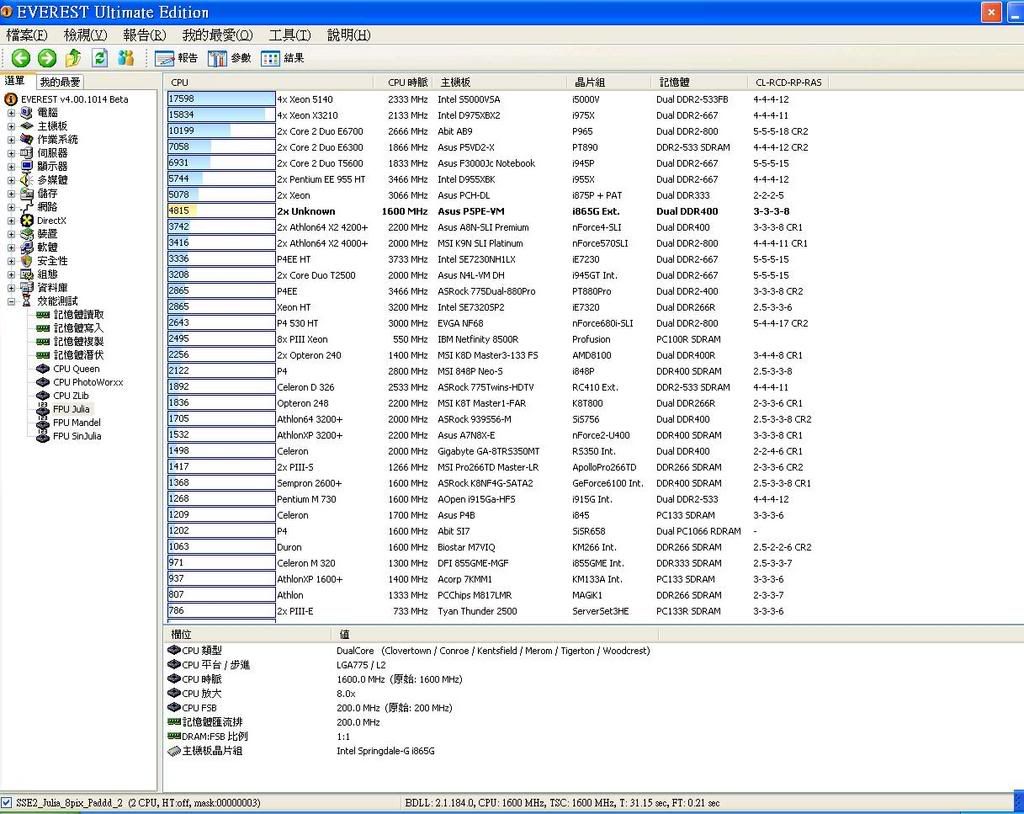Viewport: 1024px width, 814px height.
Task: Switch to the 選單 menu tab
Action: [x=16, y=81]
